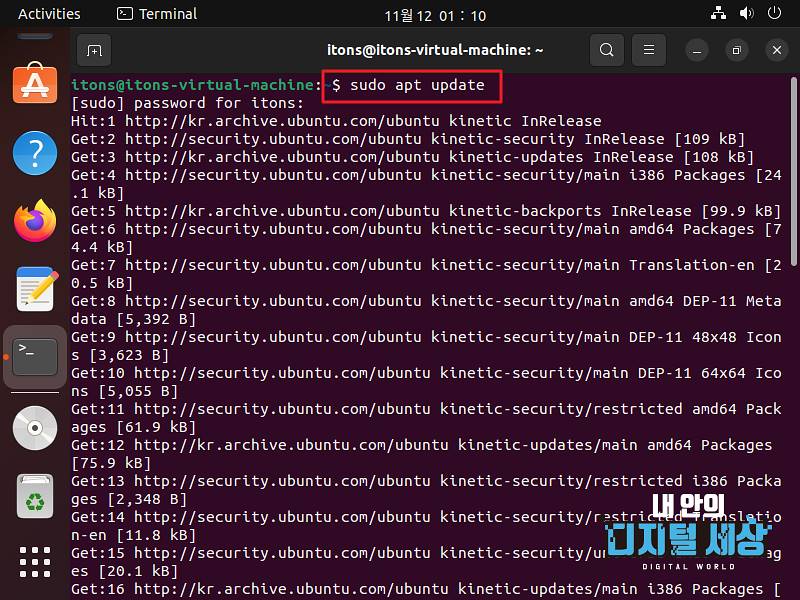This screenshot has height=600, width=800.
Task: Click the green prompt 'itons@itons-virtual-machine'
Action: 192,85
